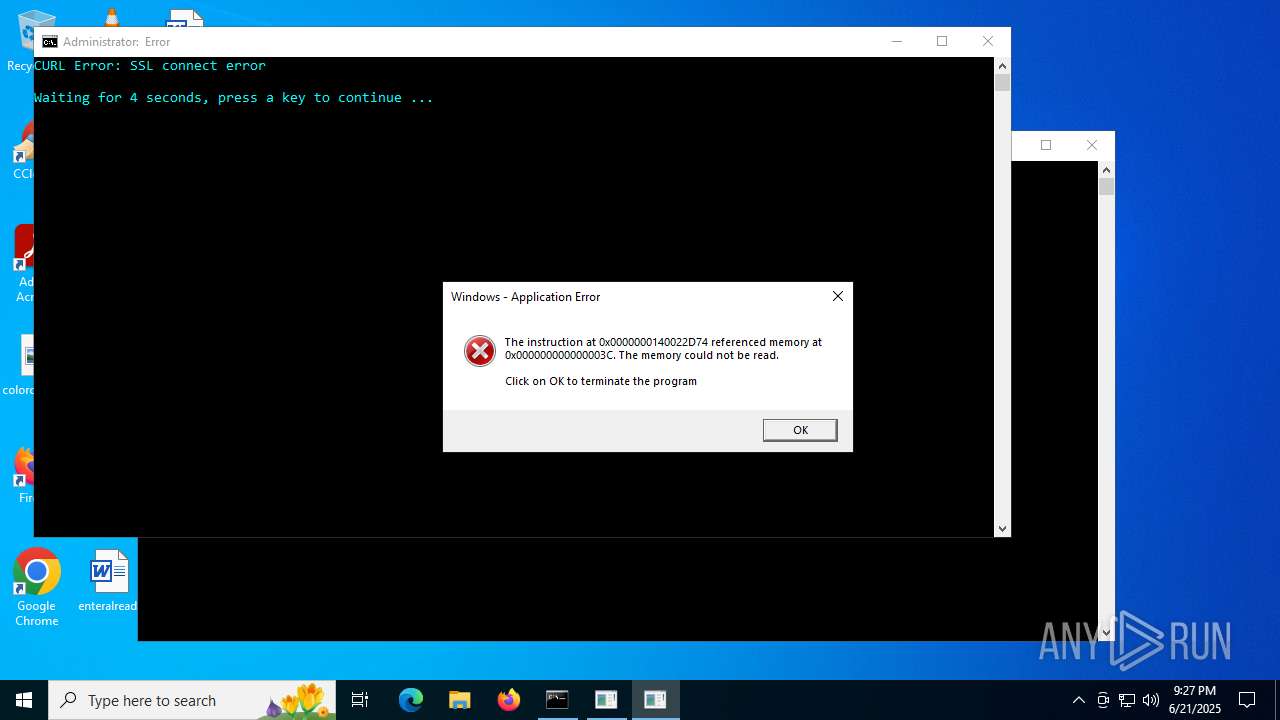Switch to the Command Prompt taskbar item
Screen dimensions: 1280x720
(x=557, y=700)
